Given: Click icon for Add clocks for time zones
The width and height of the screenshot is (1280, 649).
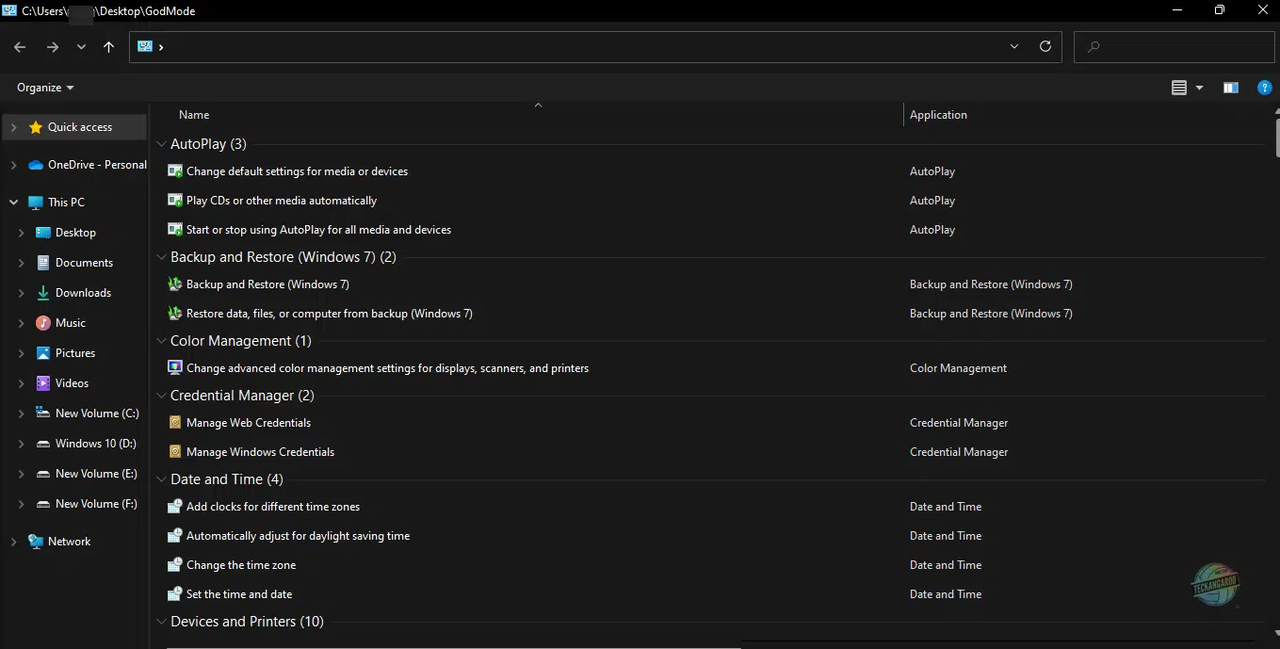Looking at the screenshot, I should click(x=175, y=507).
